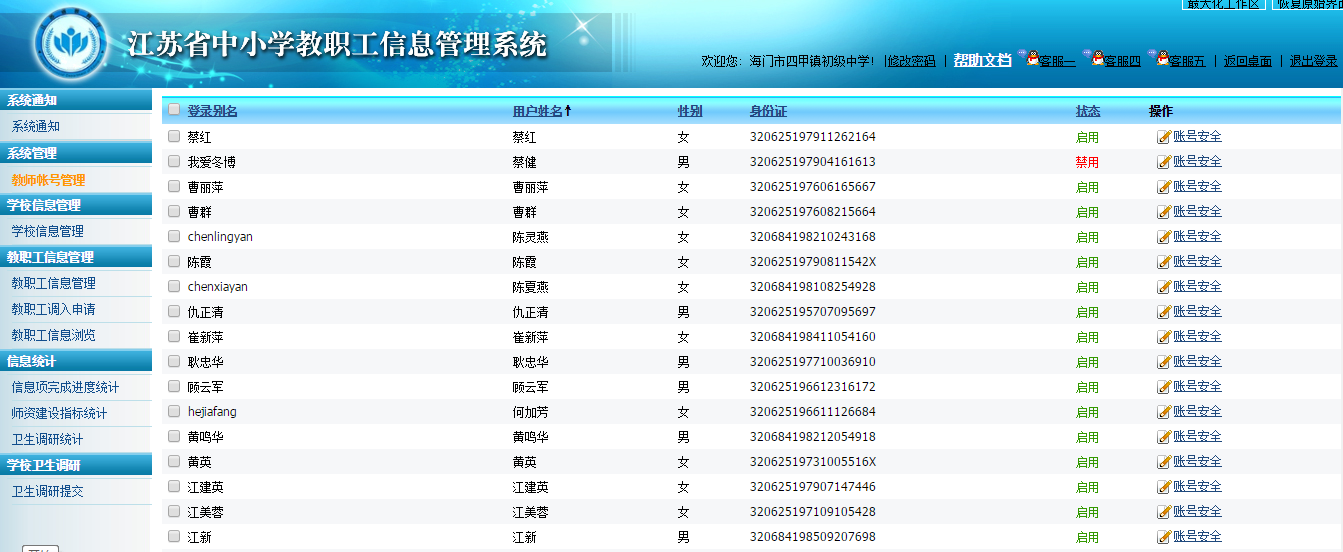Viewport: 1343px width, 552px height.
Task: Open 卫生调研统计 in the sidebar
Action: (48, 439)
